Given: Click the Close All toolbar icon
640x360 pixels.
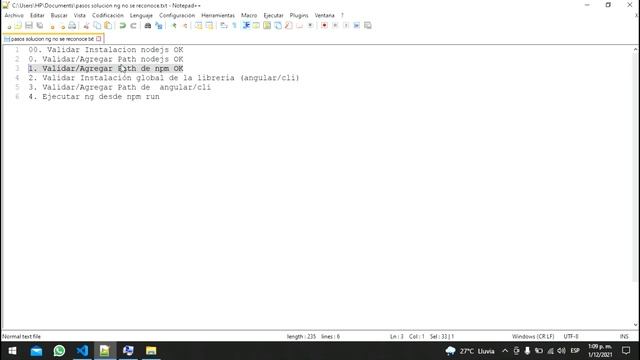Looking at the screenshot, I should (x=62, y=26).
